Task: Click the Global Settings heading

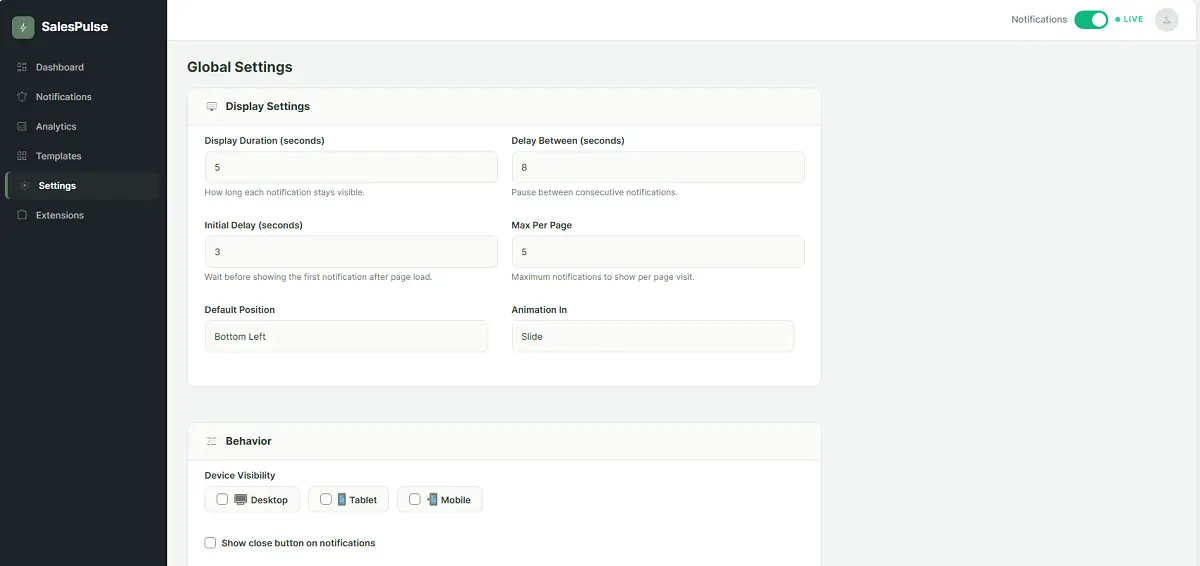Action: (x=240, y=67)
